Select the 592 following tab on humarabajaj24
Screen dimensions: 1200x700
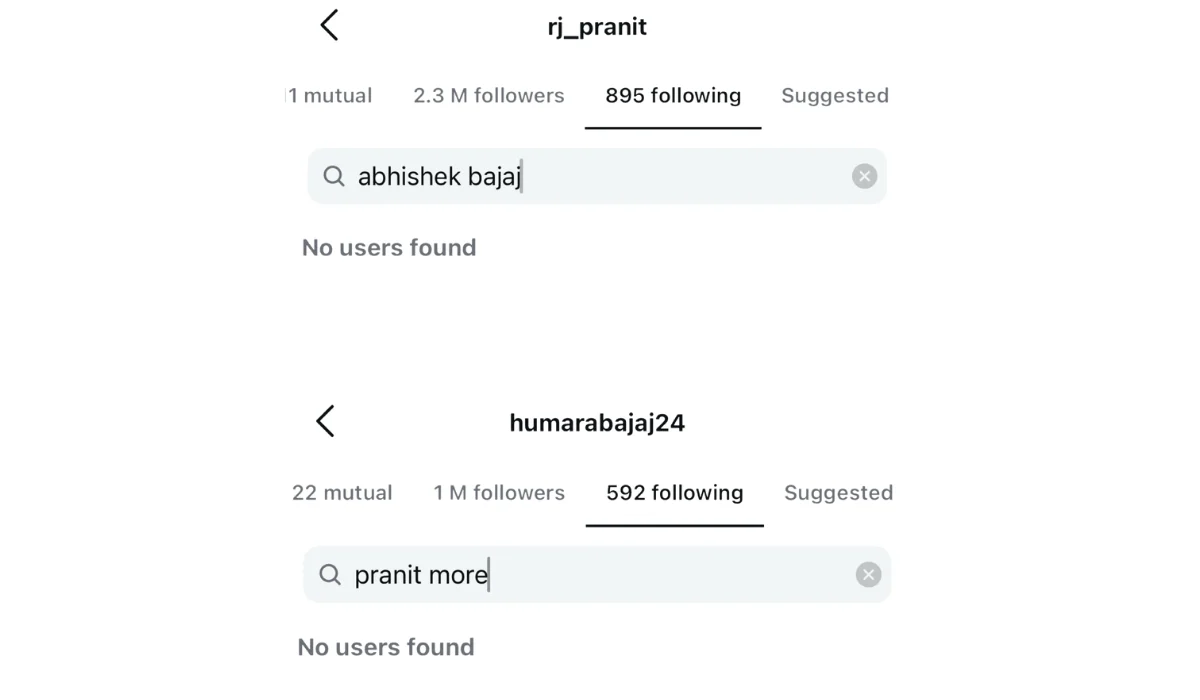[x=674, y=492]
